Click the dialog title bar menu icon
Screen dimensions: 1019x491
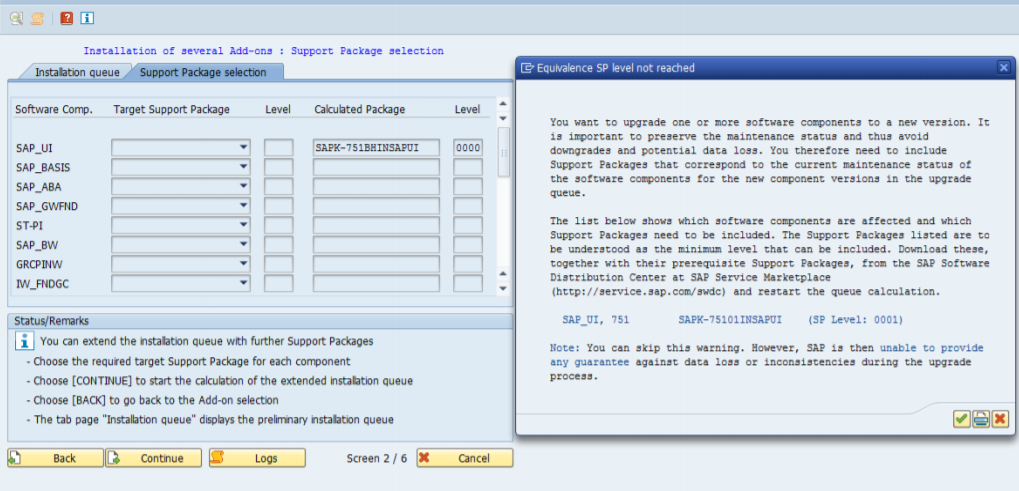(528, 68)
